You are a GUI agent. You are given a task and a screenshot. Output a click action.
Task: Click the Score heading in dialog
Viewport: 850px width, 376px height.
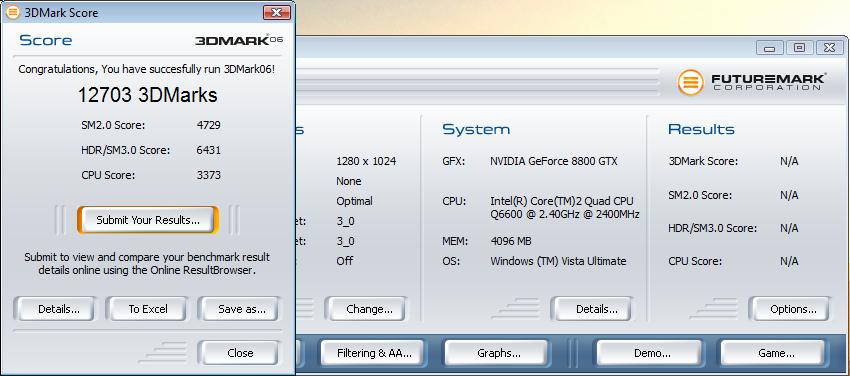coord(46,41)
